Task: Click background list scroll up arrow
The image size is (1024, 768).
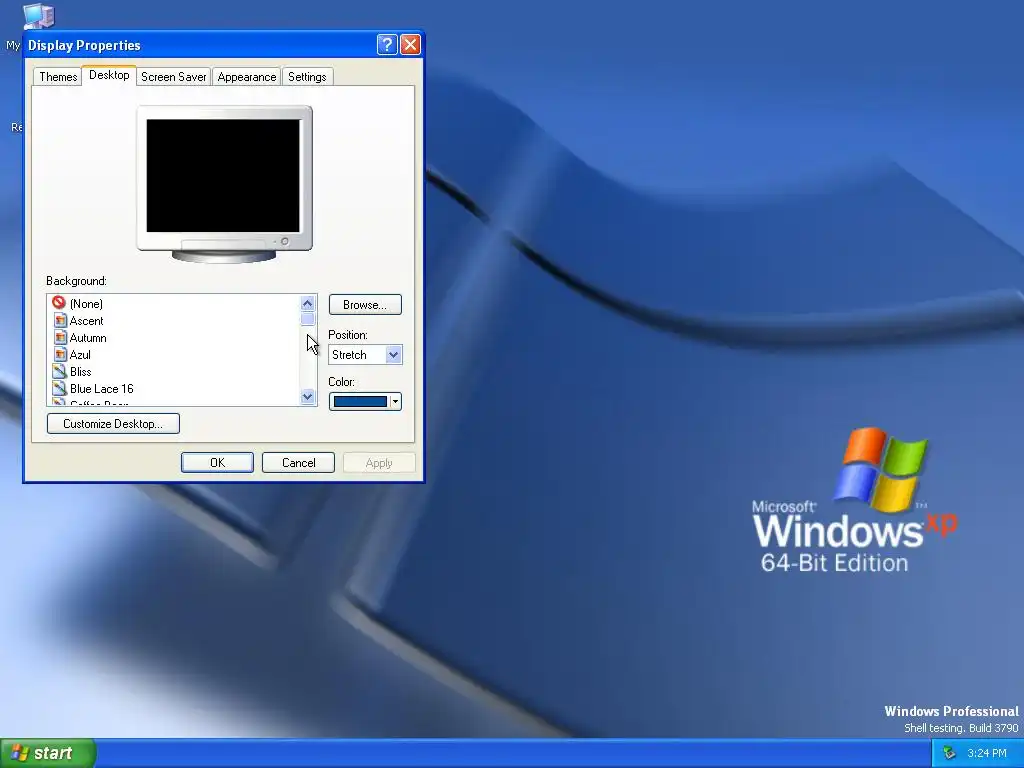Action: (x=308, y=303)
